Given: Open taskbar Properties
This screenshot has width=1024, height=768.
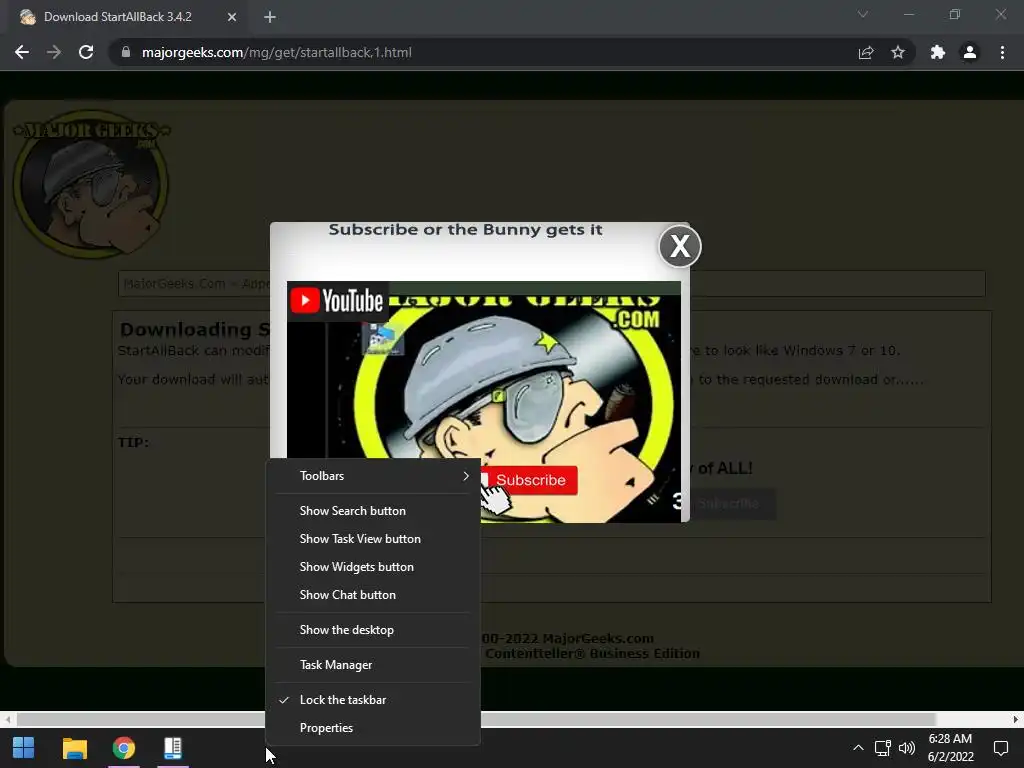Looking at the screenshot, I should coord(373,728).
